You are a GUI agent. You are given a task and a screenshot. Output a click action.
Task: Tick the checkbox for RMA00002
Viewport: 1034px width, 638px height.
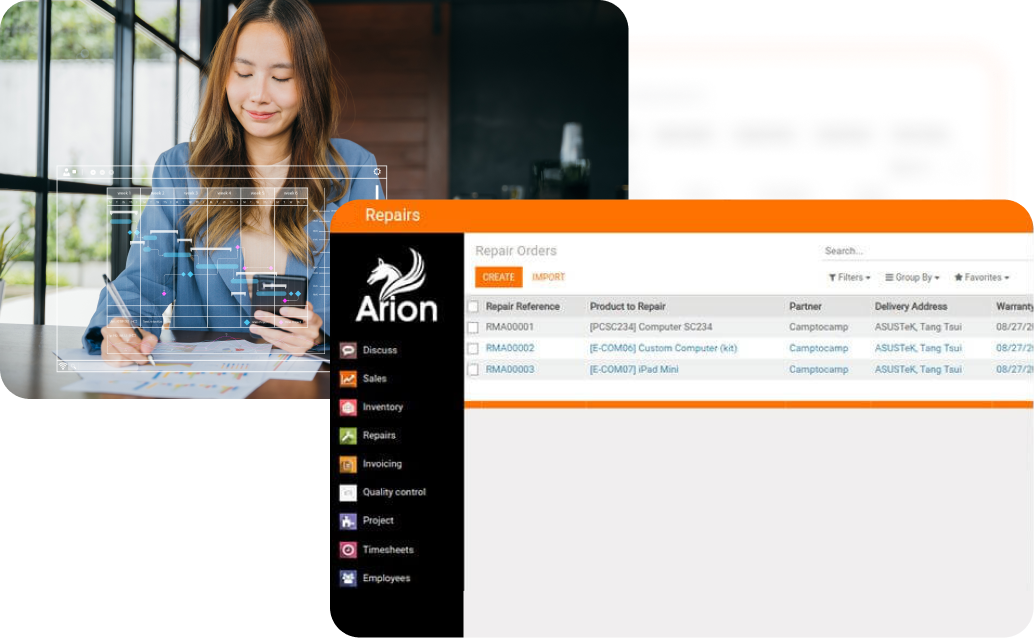coord(473,348)
